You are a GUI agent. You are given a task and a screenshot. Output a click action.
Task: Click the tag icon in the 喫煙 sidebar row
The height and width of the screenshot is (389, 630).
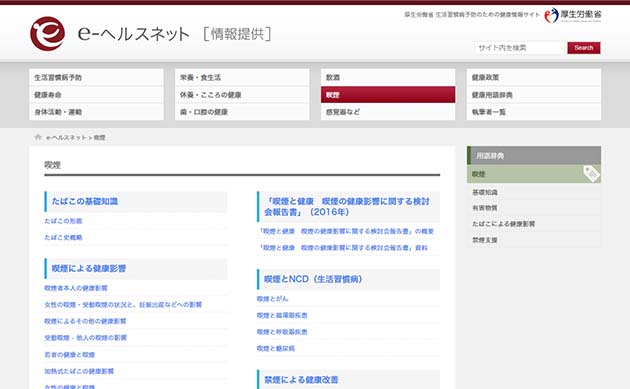point(591,174)
